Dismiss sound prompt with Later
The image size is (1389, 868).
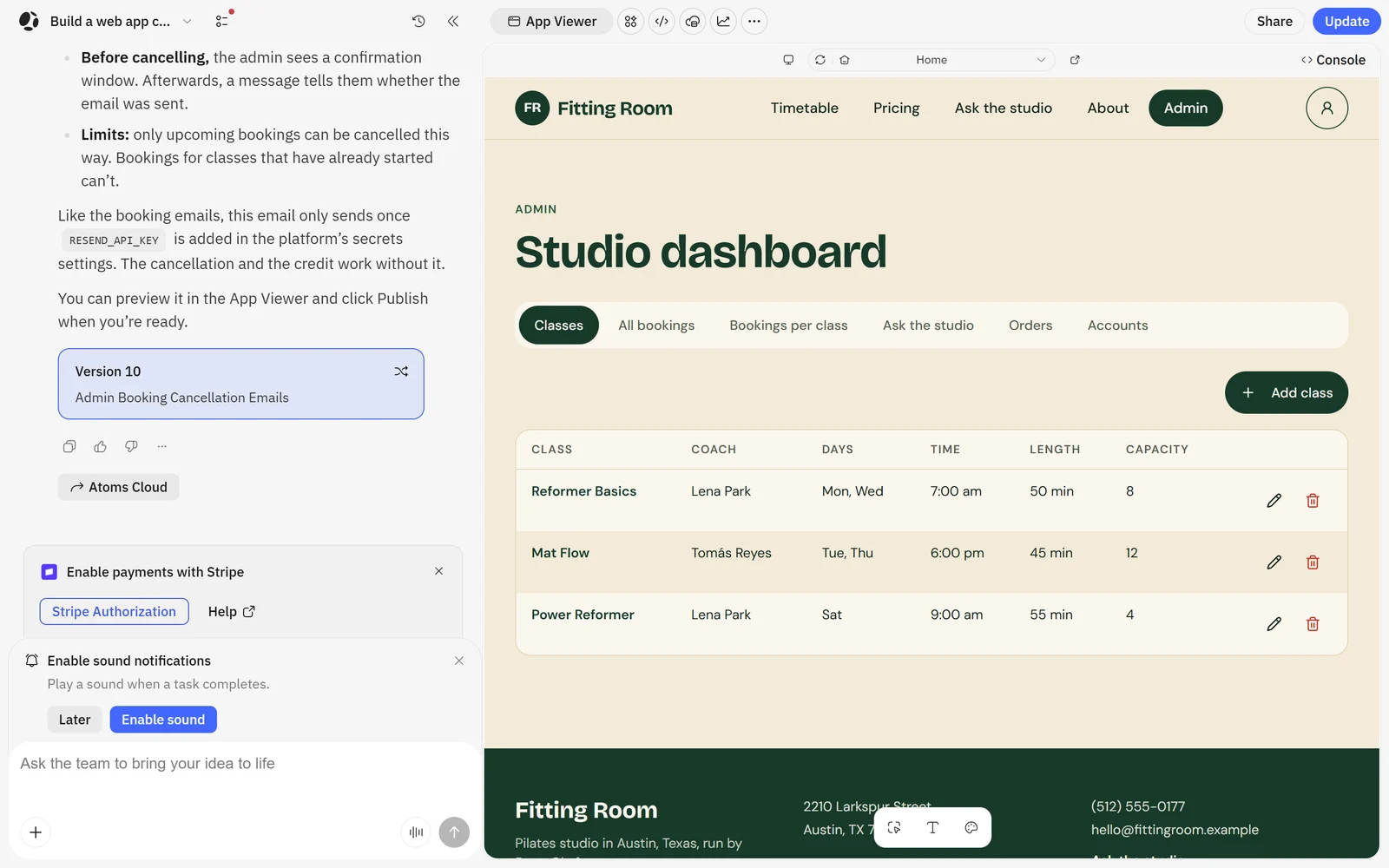(x=75, y=720)
